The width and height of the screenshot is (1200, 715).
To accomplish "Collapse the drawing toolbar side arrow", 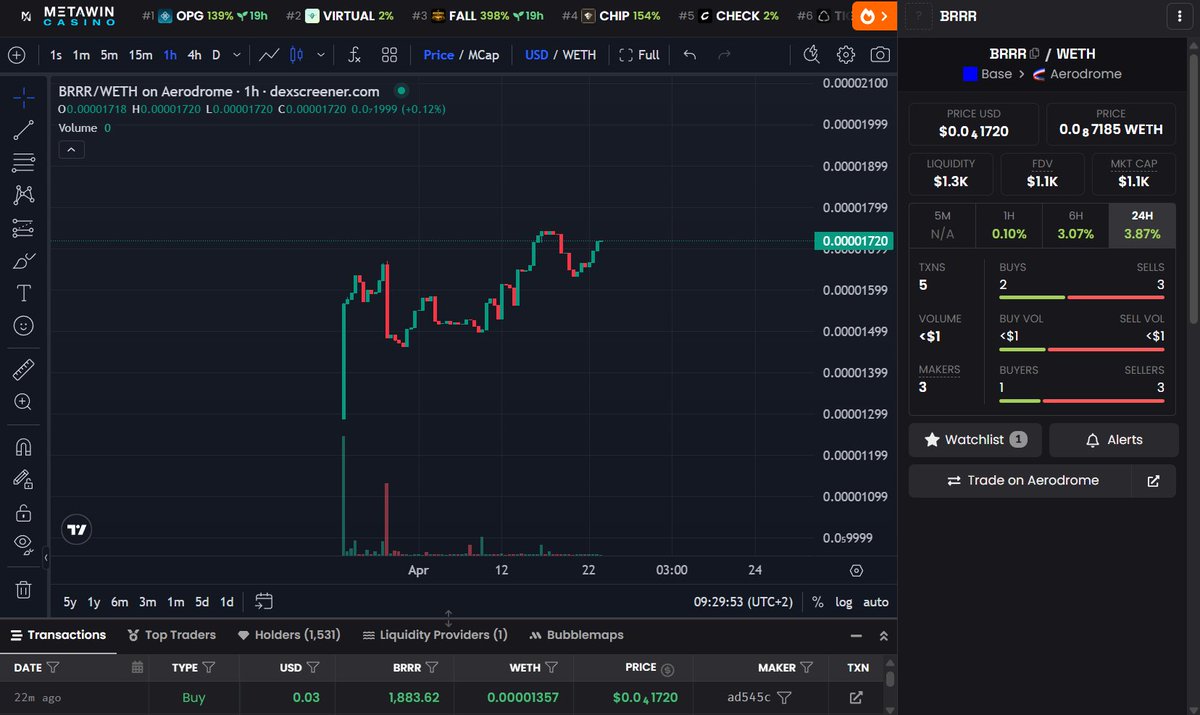I will [x=44, y=556].
